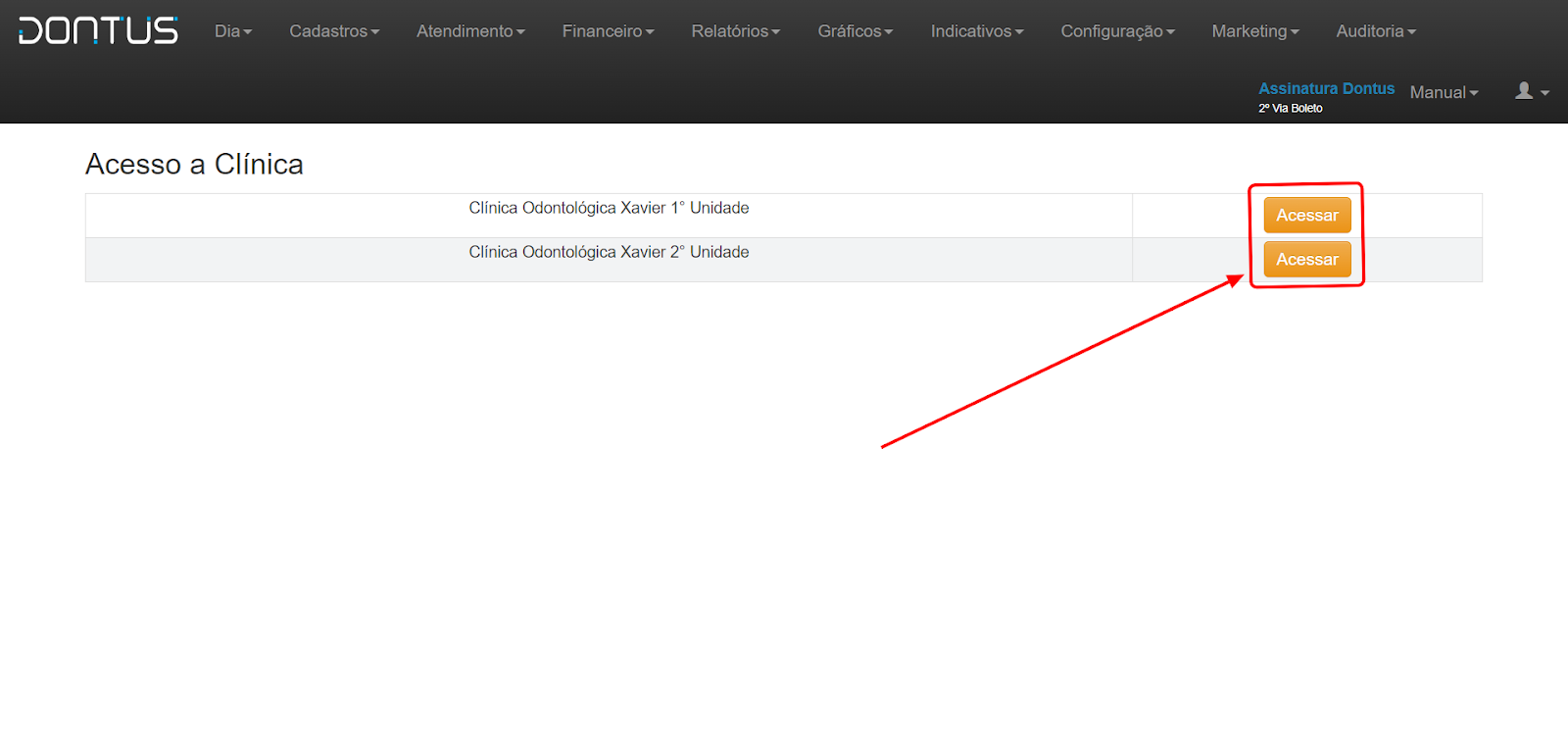Click Acessar for Xavier 2° Unidade

pyautogui.click(x=1307, y=260)
